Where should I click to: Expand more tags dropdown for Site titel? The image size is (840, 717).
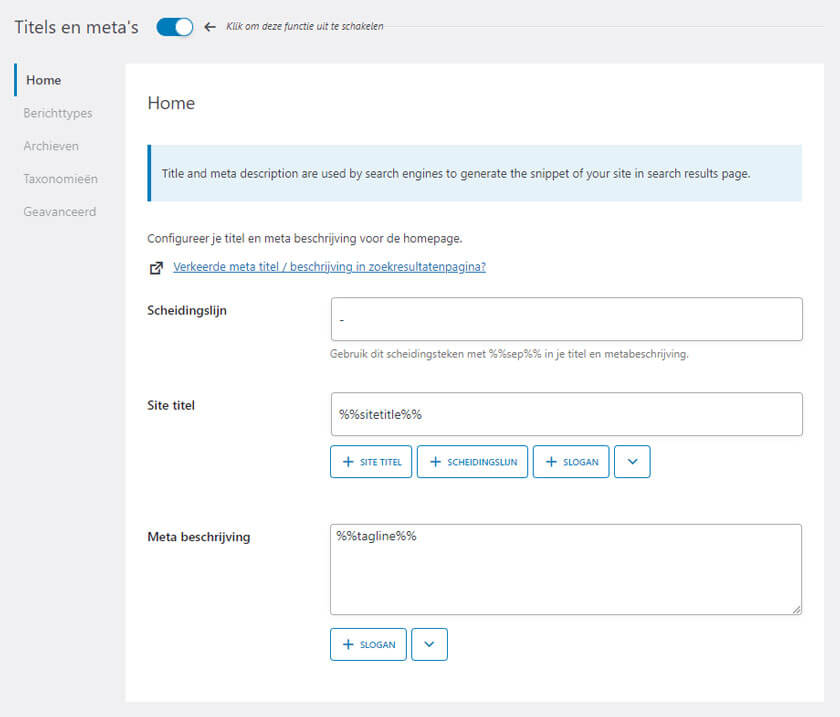(632, 462)
